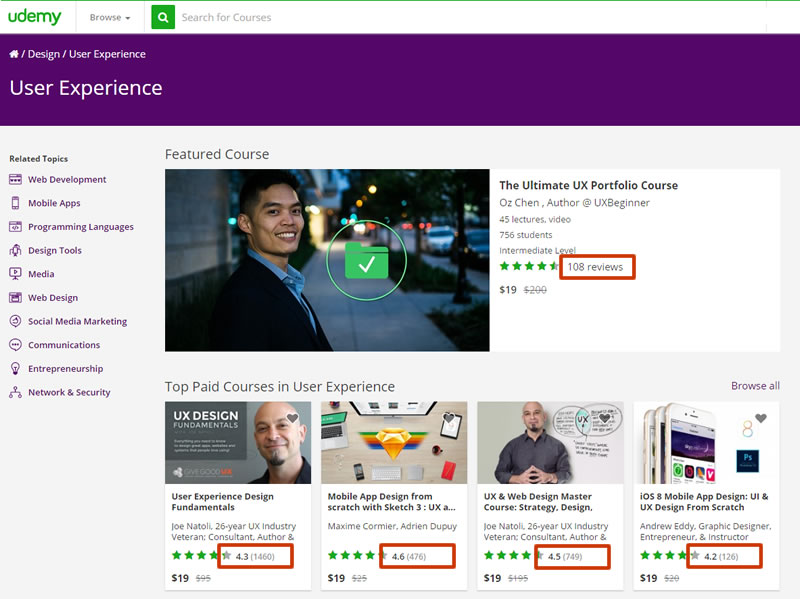This screenshot has width=800, height=599.
Task: Open the Mobile Apps related topic
Action: pos(54,203)
